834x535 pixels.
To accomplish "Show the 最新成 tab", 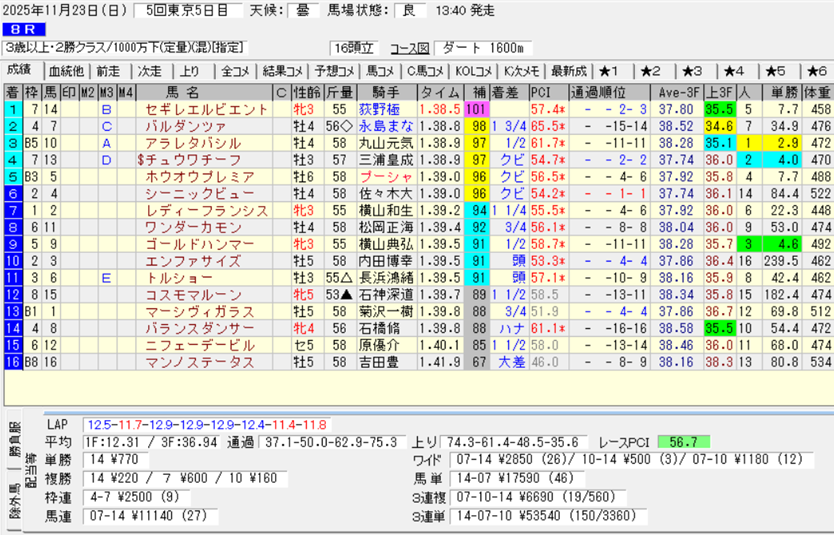I will click(x=567, y=71).
